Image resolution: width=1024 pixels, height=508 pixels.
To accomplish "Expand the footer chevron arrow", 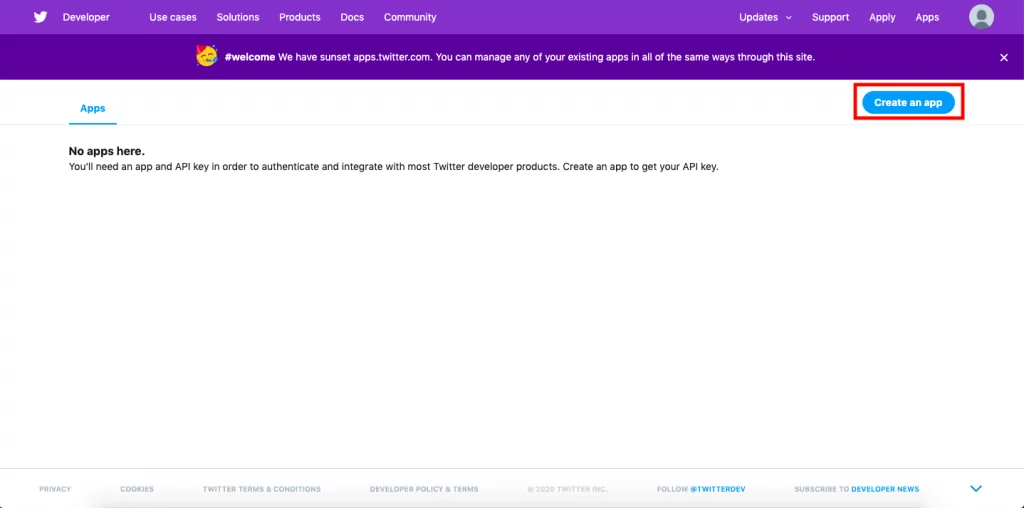I will click(x=976, y=488).
